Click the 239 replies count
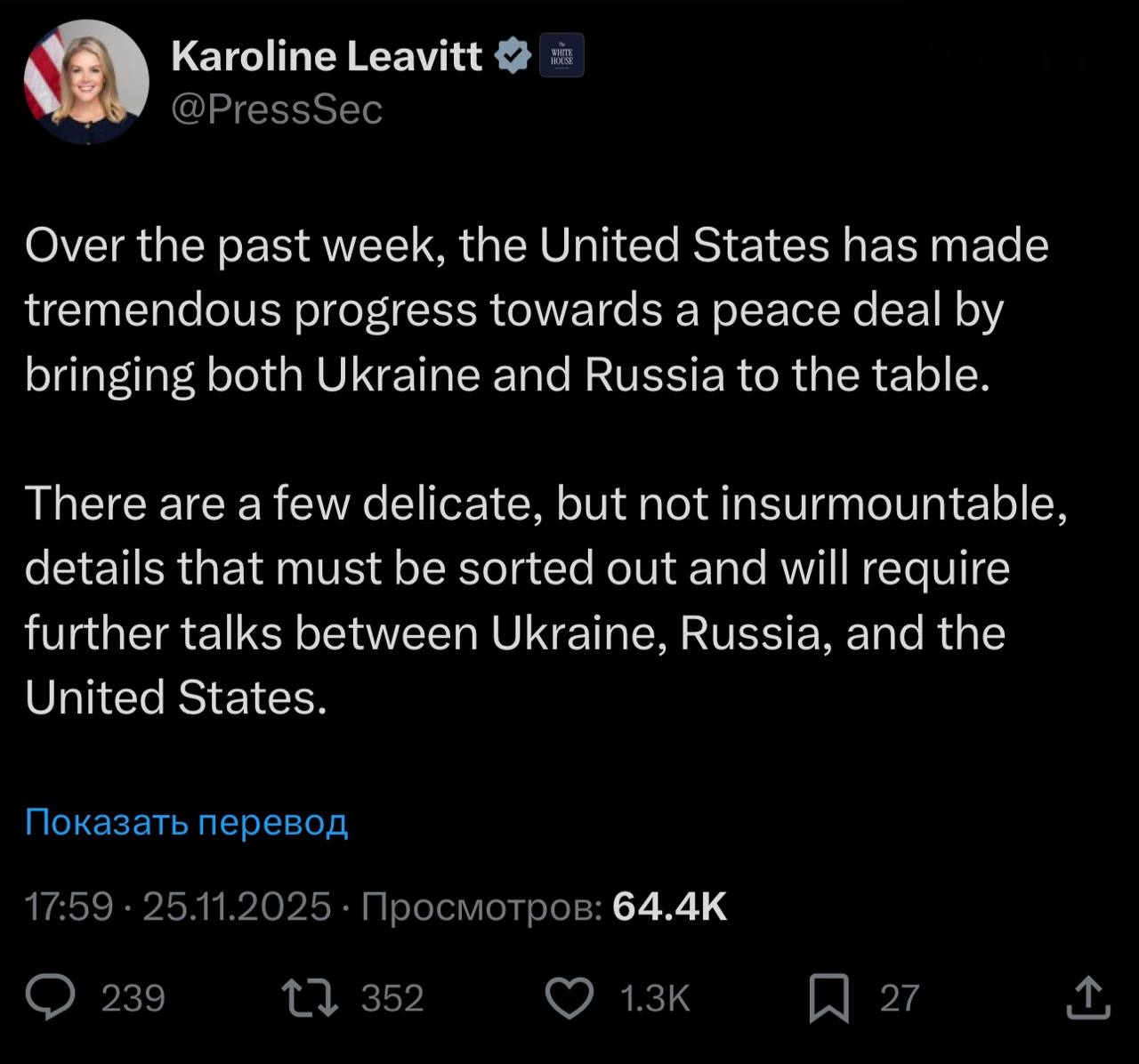 [x=133, y=998]
